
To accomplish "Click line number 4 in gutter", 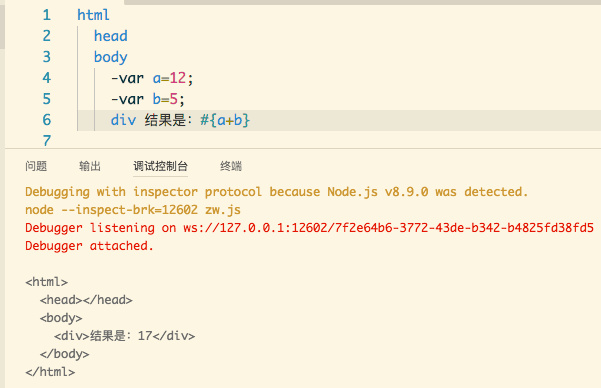I will tap(46, 78).
